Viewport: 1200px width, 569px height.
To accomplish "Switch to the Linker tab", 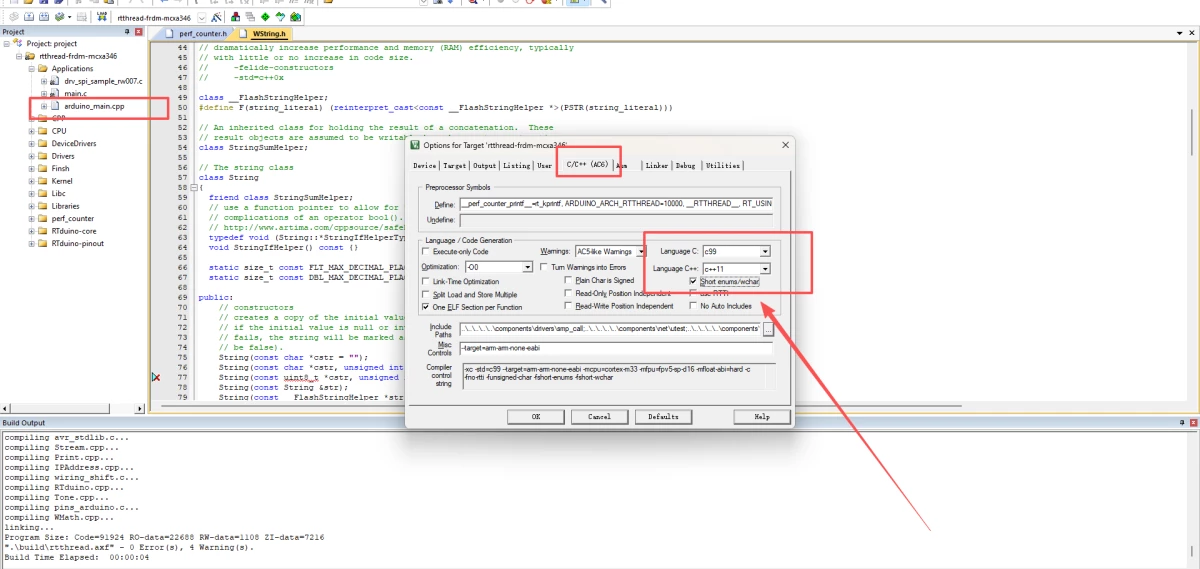I will pyautogui.click(x=656, y=165).
